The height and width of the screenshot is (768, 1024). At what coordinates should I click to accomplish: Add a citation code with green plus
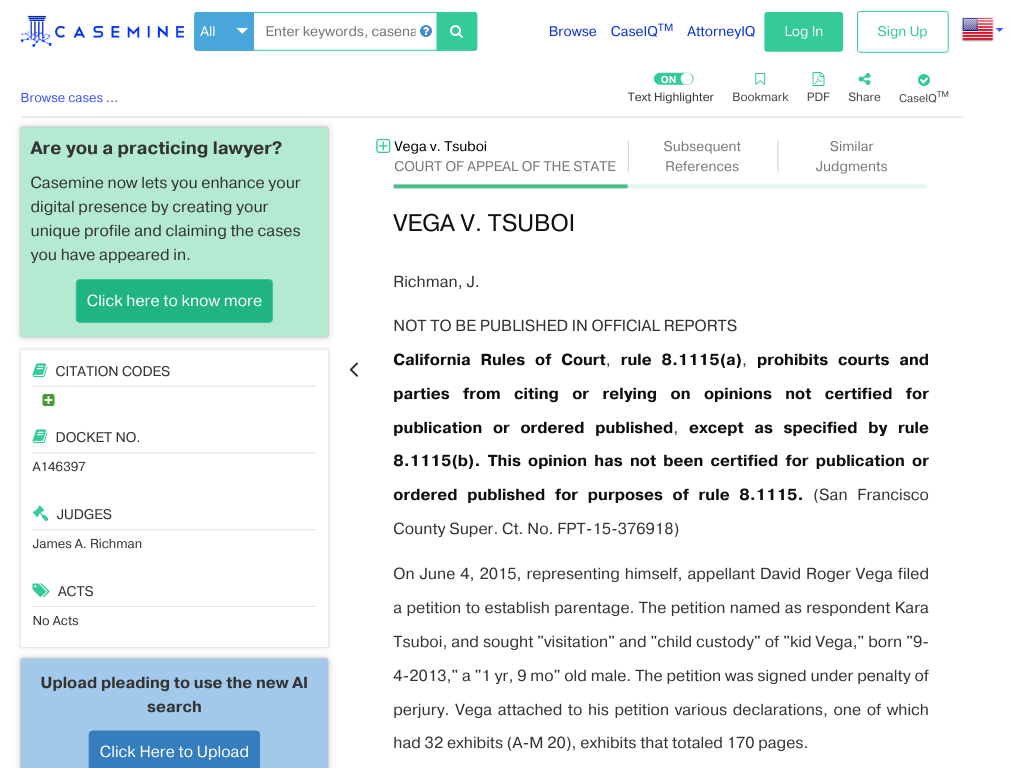48,400
